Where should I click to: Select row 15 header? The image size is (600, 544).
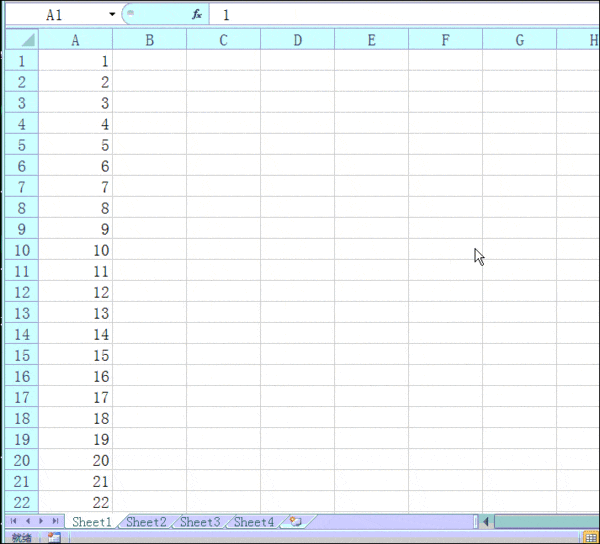point(22,355)
